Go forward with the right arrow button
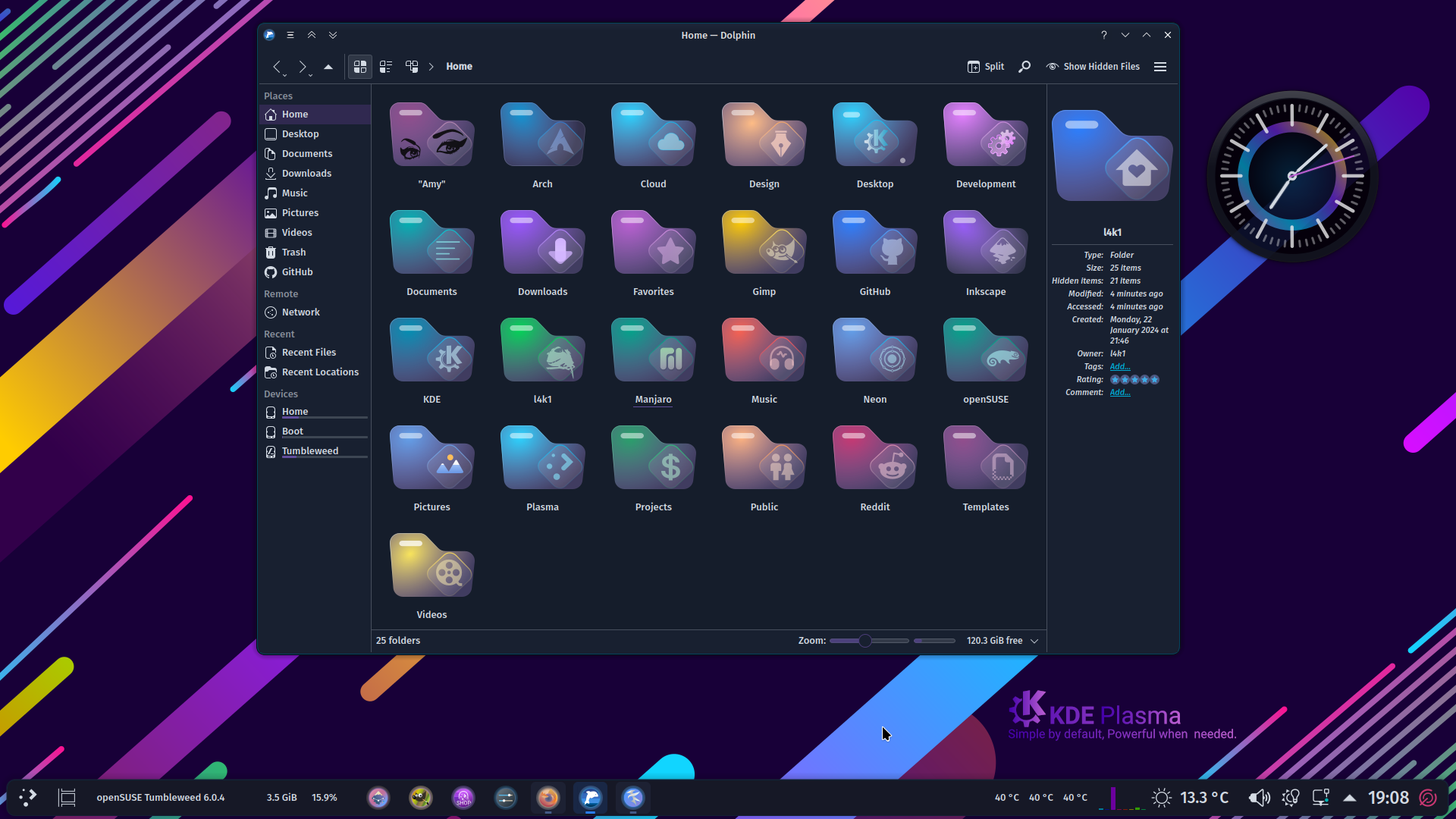The image size is (1456, 819). (303, 67)
